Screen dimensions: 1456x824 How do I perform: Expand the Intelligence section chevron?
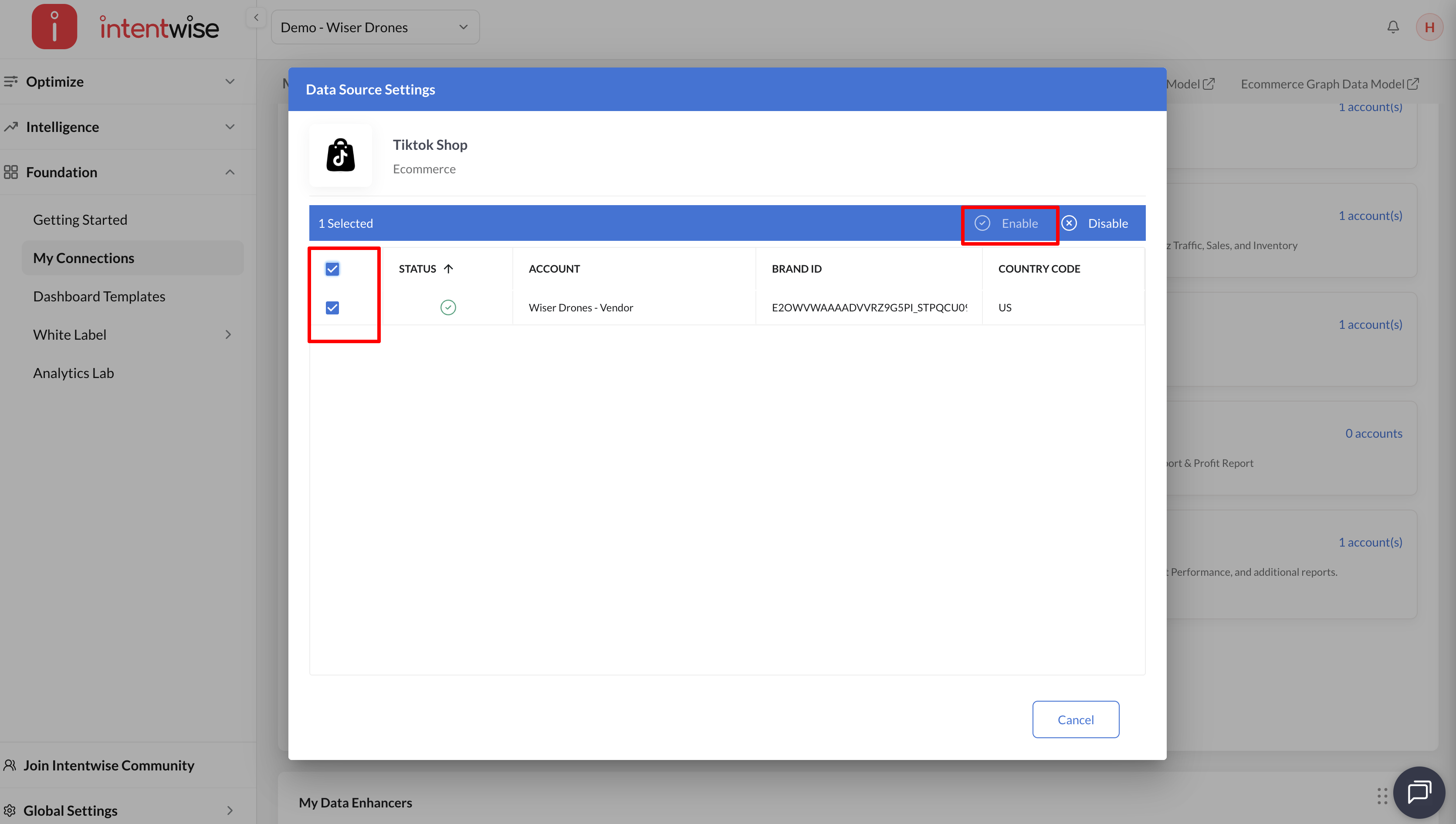tap(230, 127)
